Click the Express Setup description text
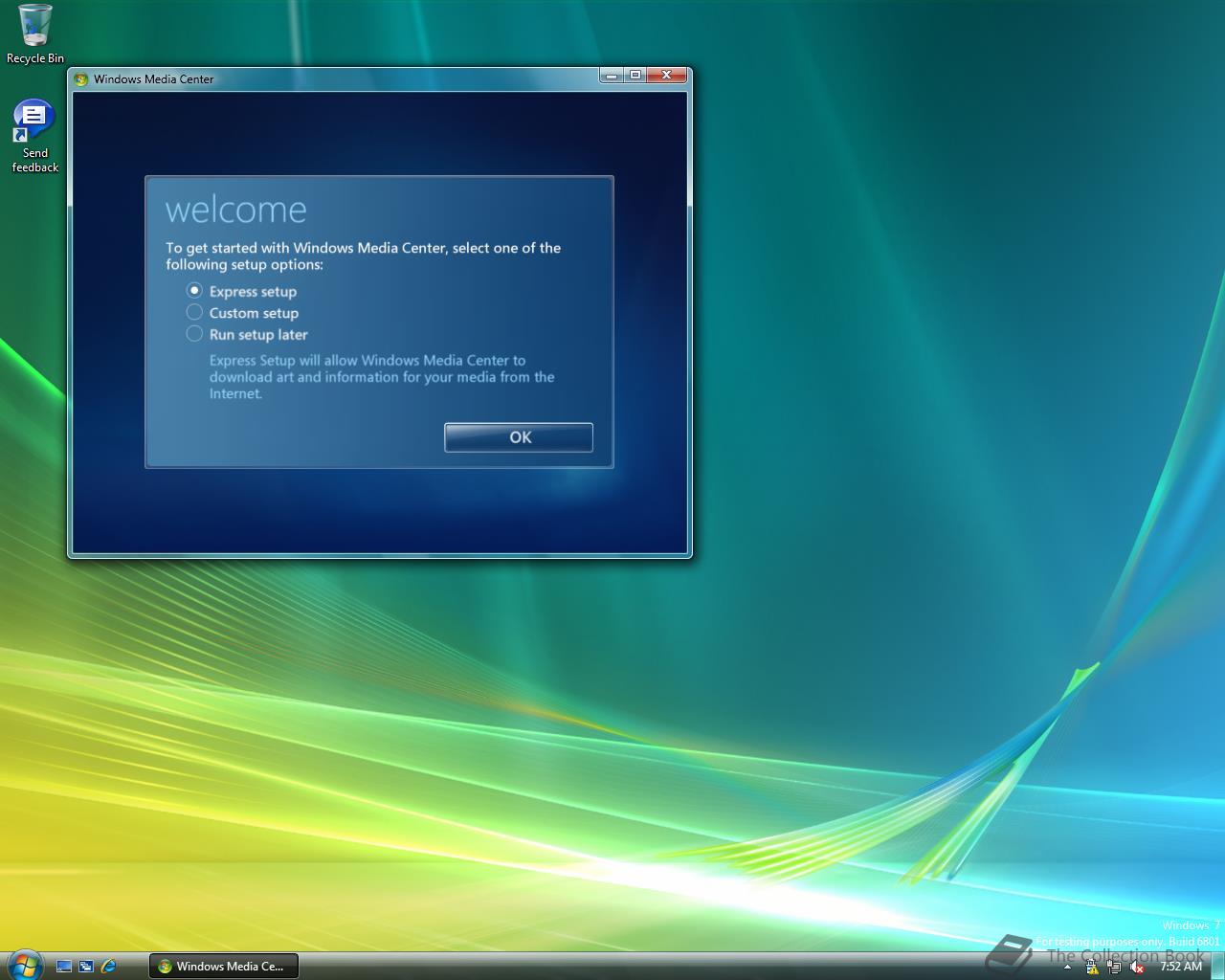1225x980 pixels. point(382,377)
